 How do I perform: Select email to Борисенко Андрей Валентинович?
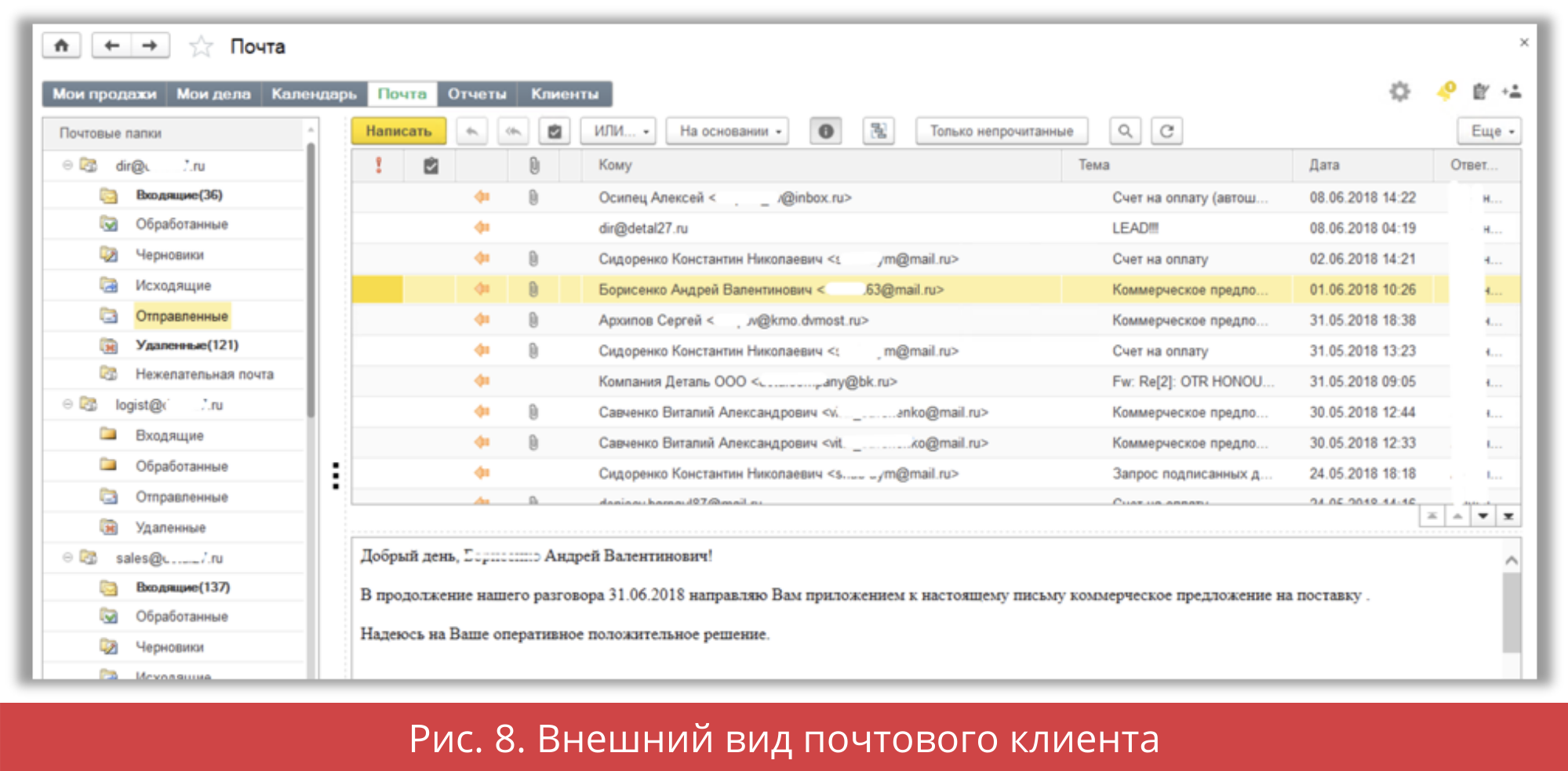[x=936, y=289]
